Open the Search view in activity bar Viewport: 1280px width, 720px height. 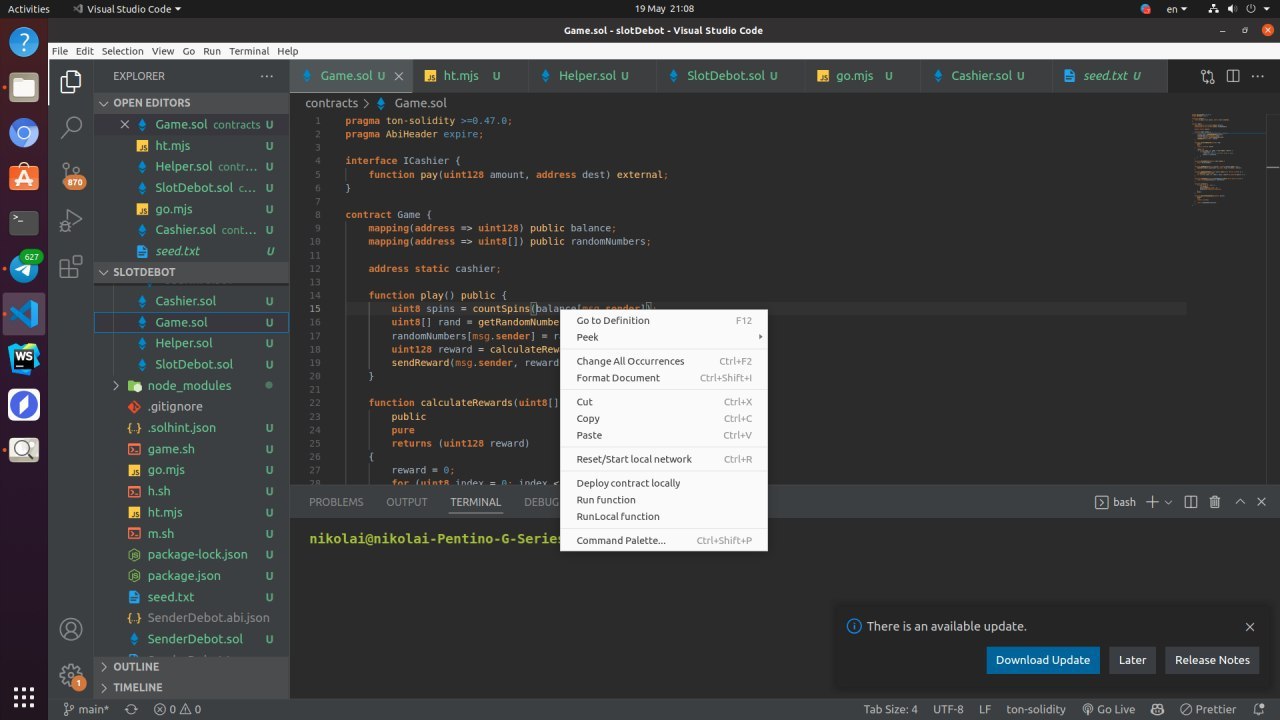(x=71, y=127)
